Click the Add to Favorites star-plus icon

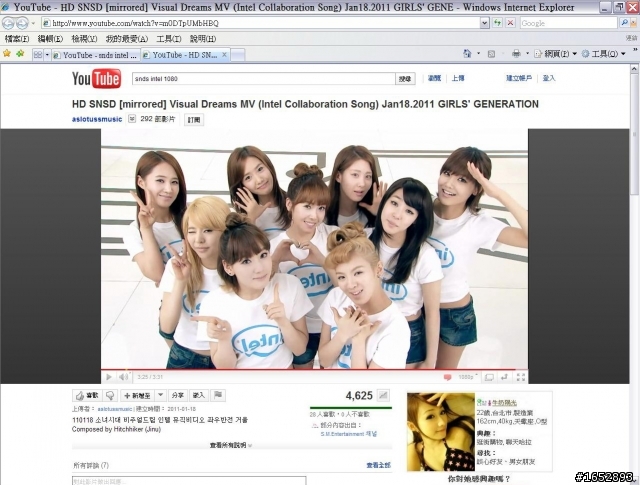[x=20, y=53]
